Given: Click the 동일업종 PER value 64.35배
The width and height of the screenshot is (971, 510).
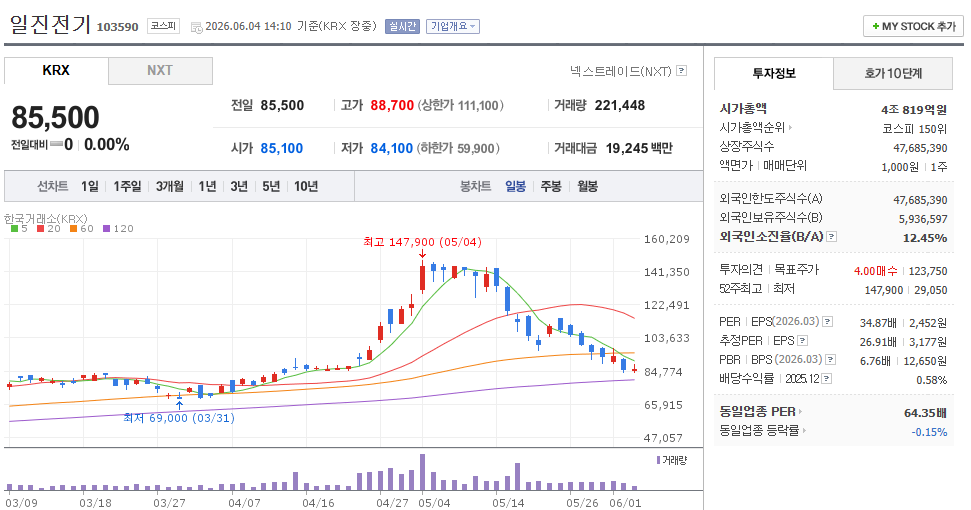Looking at the screenshot, I should (926, 413).
